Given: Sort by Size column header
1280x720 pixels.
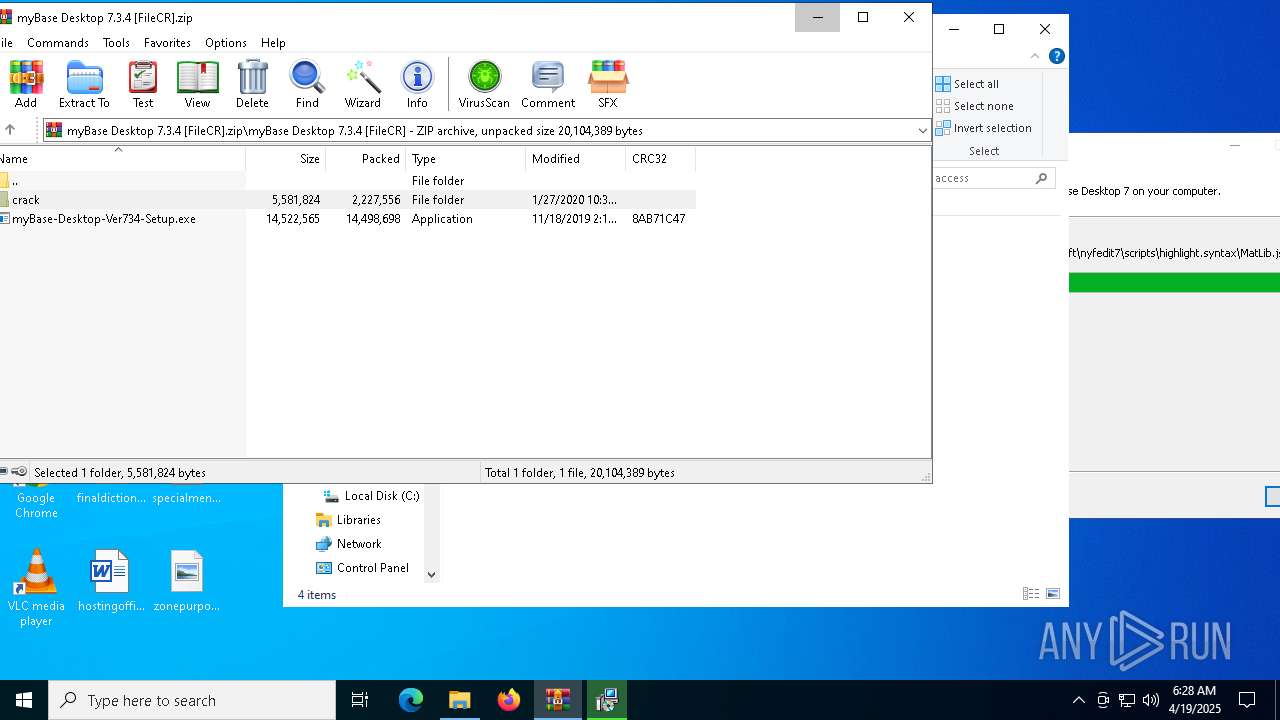Looking at the screenshot, I should [285, 158].
